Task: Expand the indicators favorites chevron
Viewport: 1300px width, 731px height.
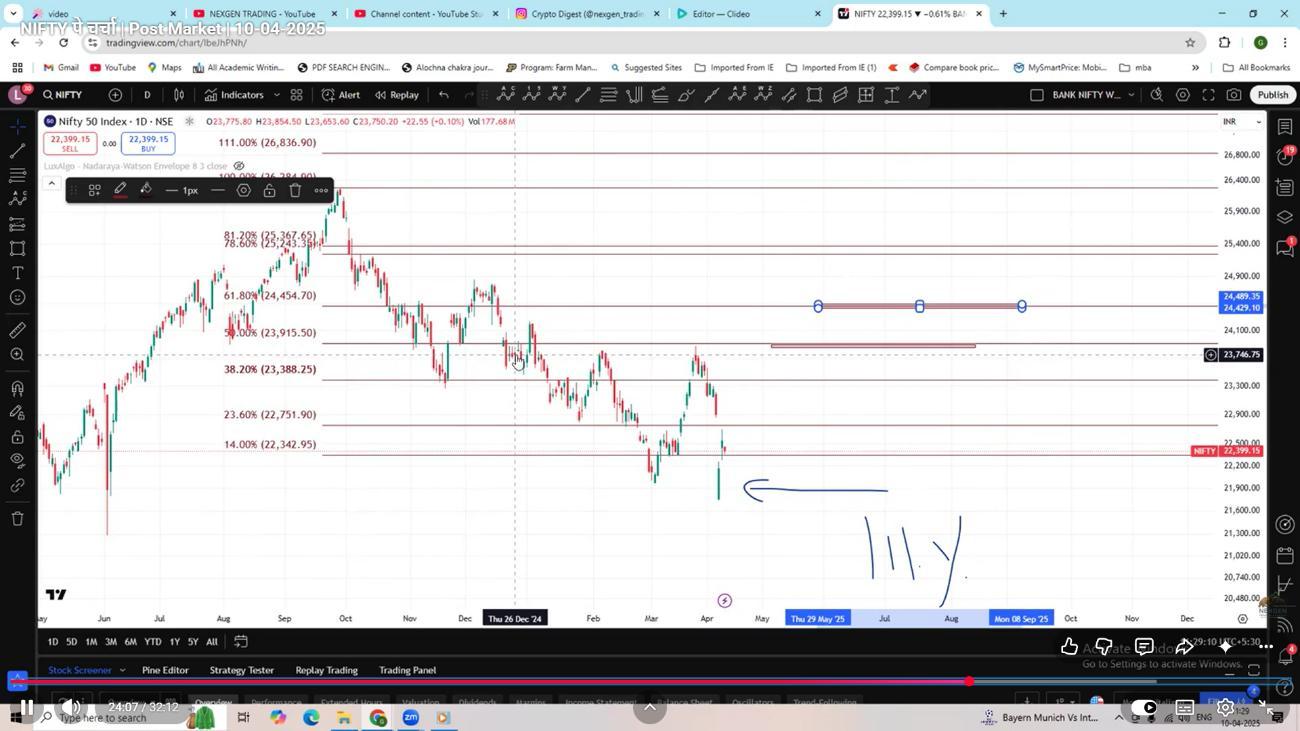Action: 275,95
